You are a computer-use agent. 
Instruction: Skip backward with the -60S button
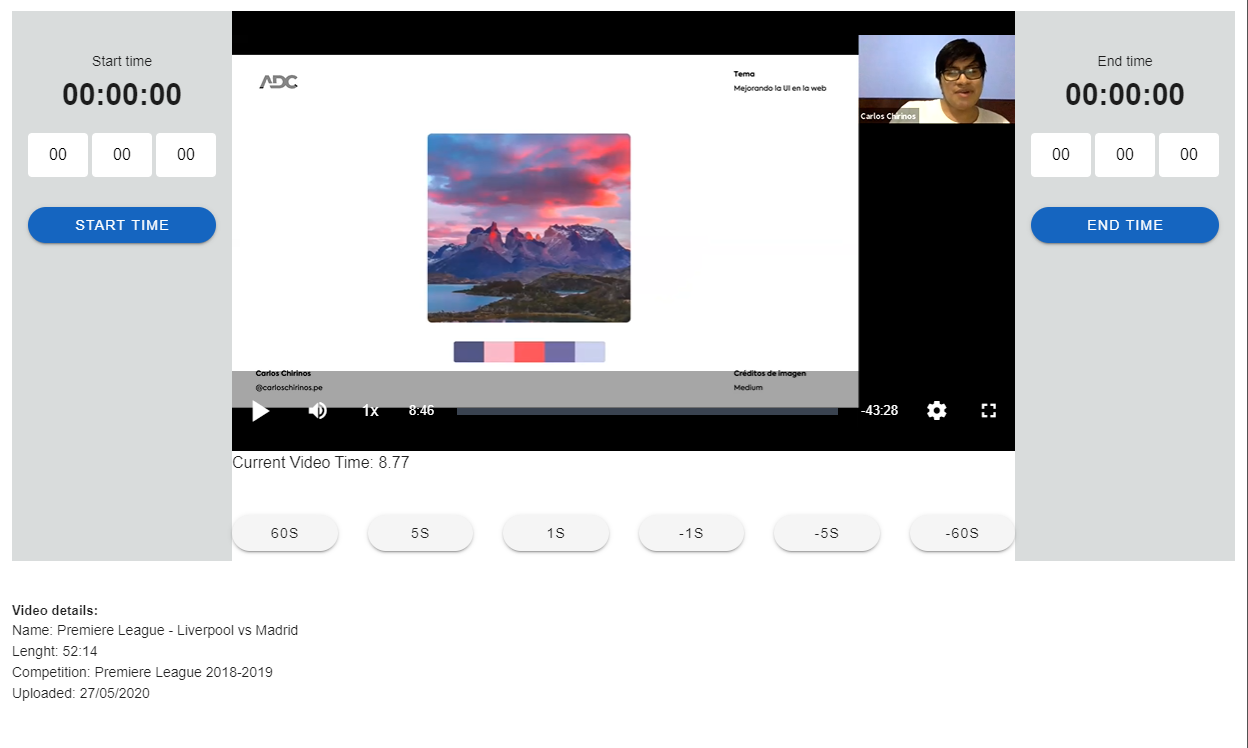[x=961, y=532]
